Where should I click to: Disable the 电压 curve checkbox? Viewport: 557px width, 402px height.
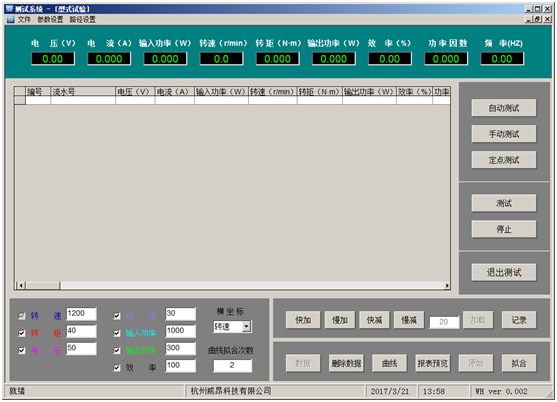pyautogui.click(x=22, y=350)
